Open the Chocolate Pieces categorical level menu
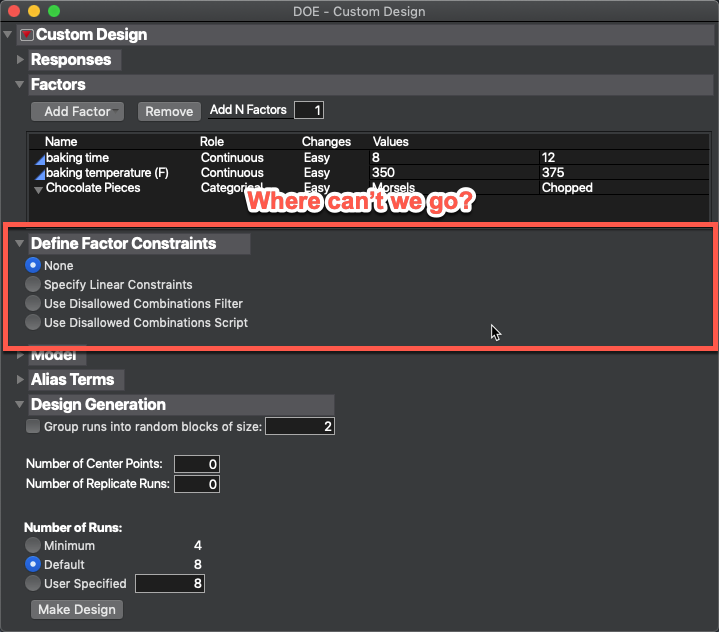Screen dimensions: 719x632 point(39,190)
